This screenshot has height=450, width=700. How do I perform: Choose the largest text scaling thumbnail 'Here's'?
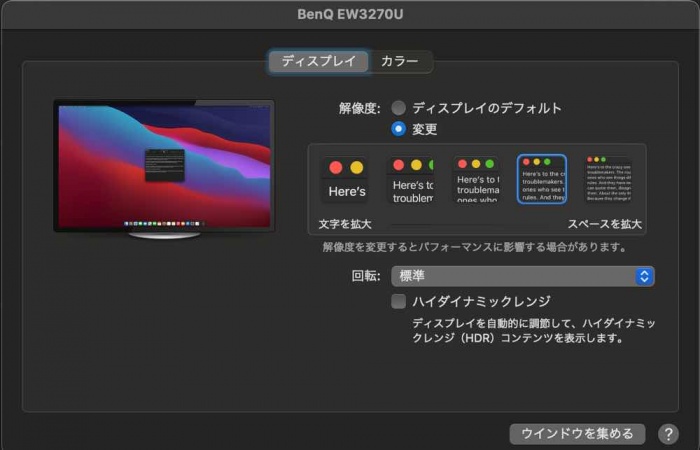[346, 179]
